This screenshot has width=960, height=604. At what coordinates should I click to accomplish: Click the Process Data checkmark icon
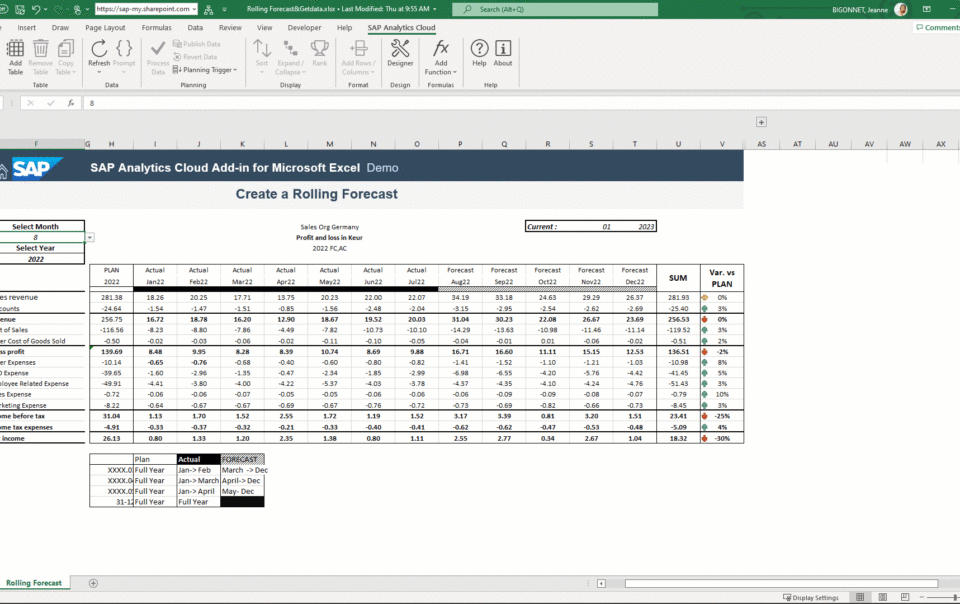click(x=158, y=48)
